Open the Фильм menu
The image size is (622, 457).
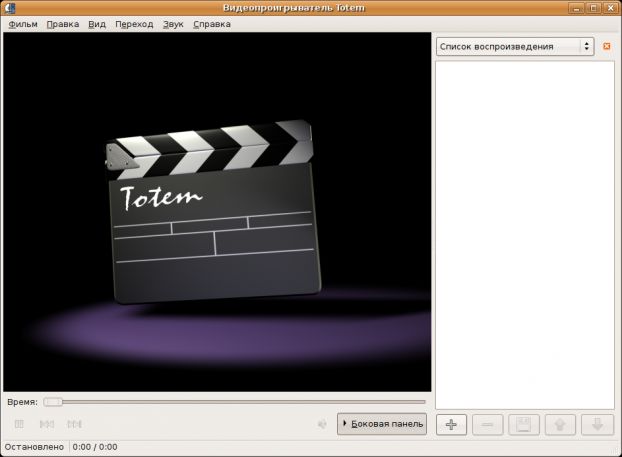22,23
